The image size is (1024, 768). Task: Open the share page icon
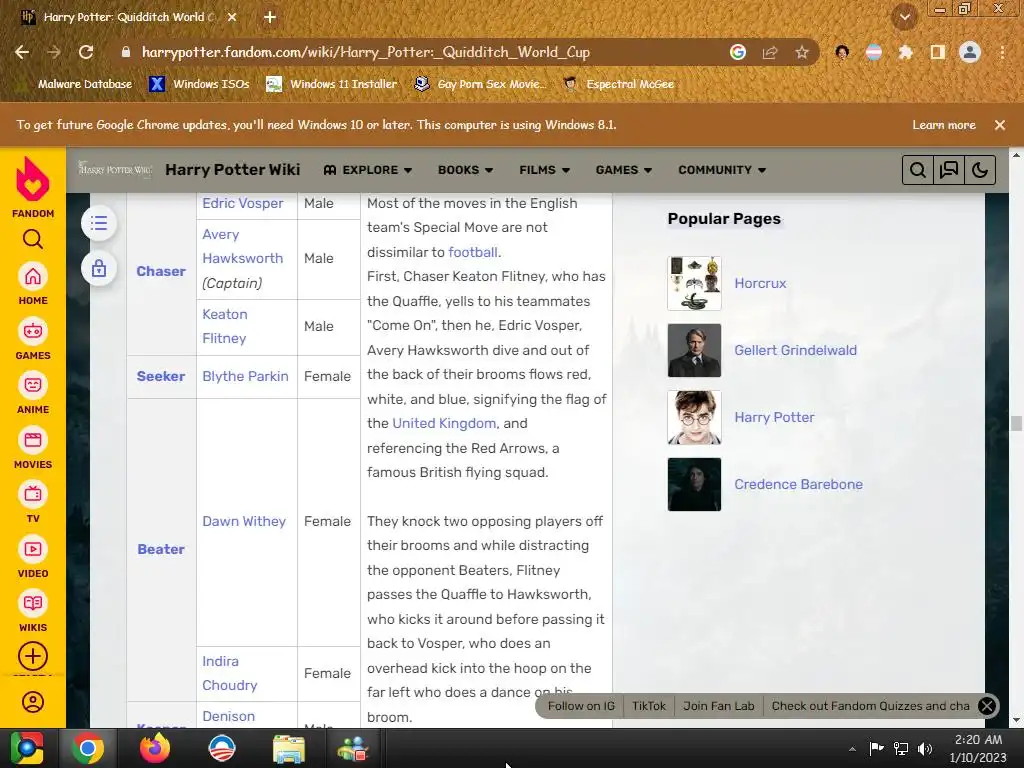pos(770,52)
